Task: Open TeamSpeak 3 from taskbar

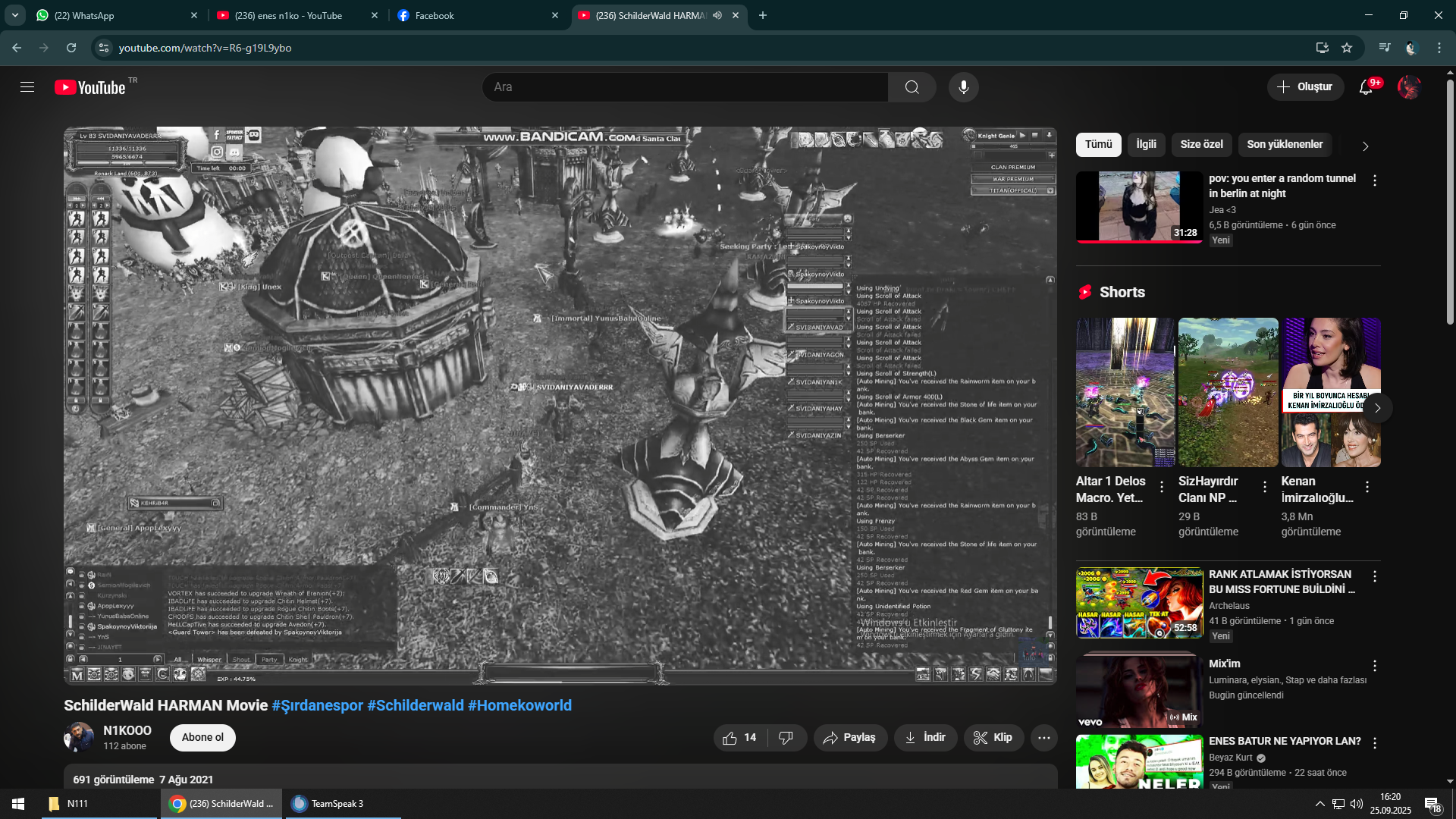Action: click(x=343, y=804)
